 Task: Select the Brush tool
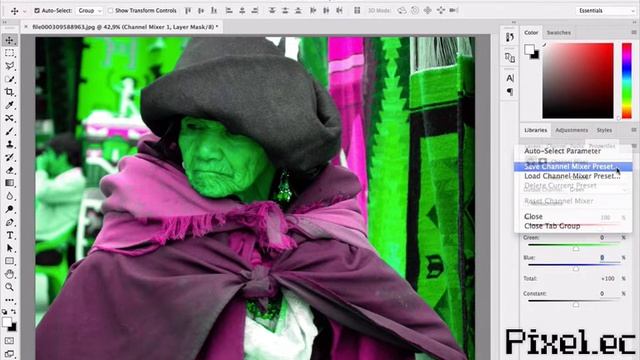pyautogui.click(x=9, y=131)
